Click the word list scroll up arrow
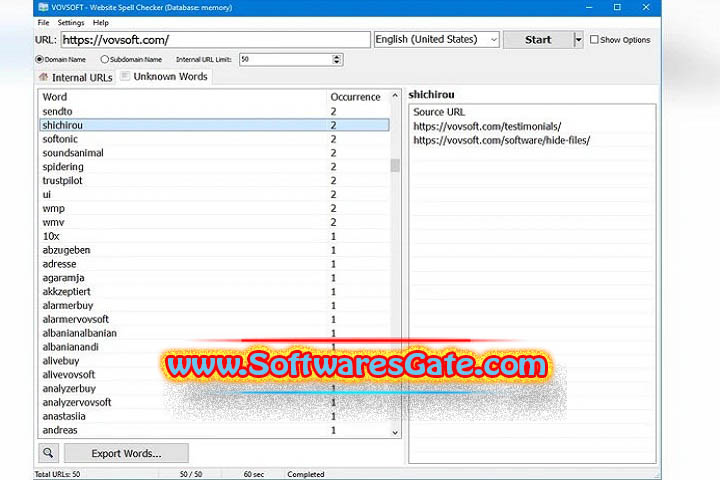The image size is (720, 480). pyautogui.click(x=395, y=96)
